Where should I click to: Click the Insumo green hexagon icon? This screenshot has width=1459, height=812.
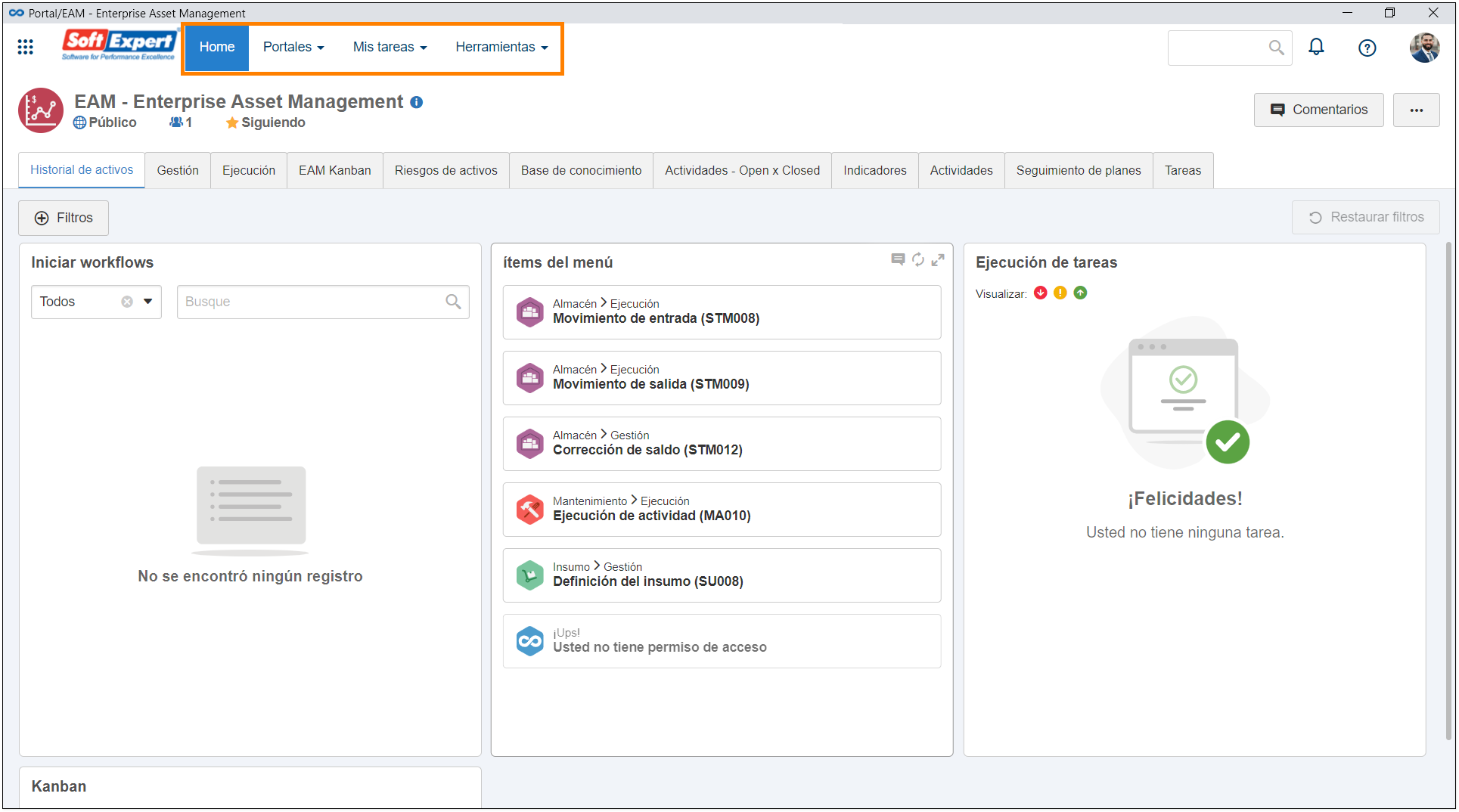click(529, 575)
